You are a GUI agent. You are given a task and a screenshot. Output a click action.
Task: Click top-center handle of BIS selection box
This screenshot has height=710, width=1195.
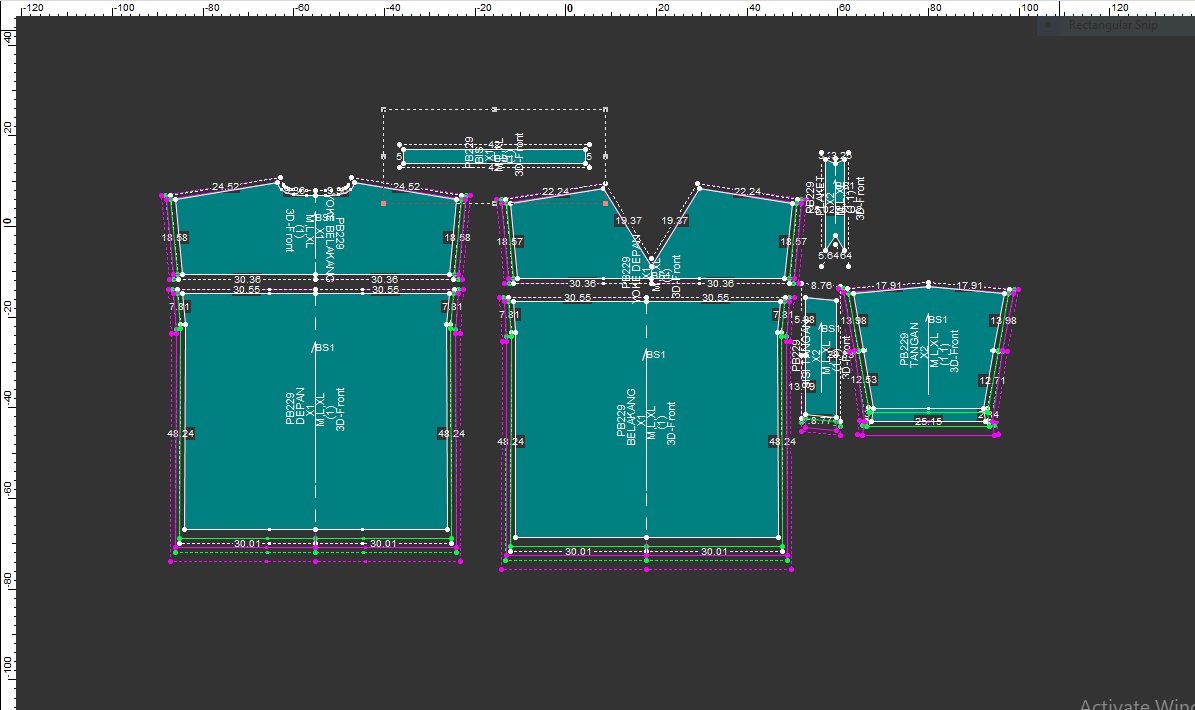point(495,109)
